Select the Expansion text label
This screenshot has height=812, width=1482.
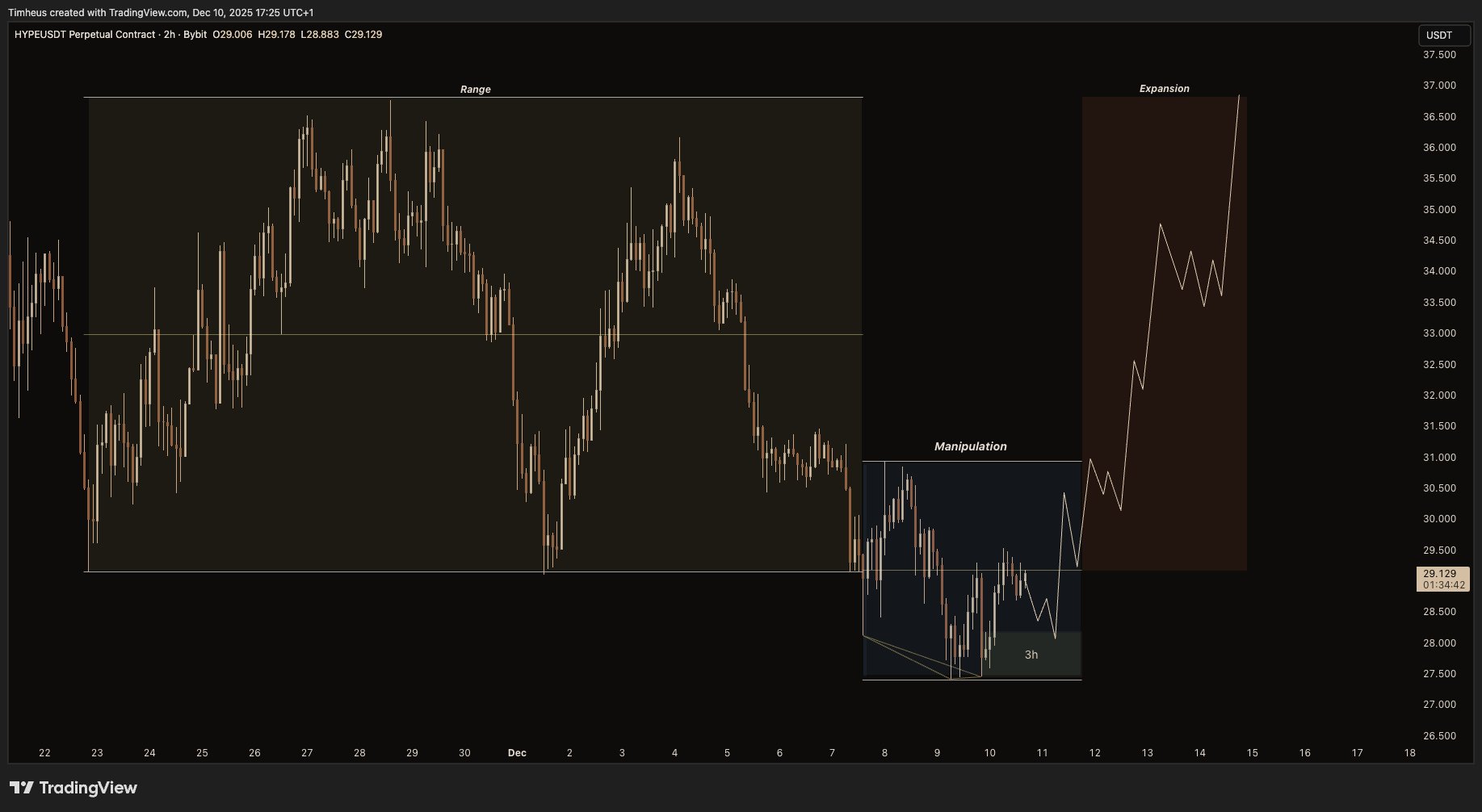(1164, 89)
